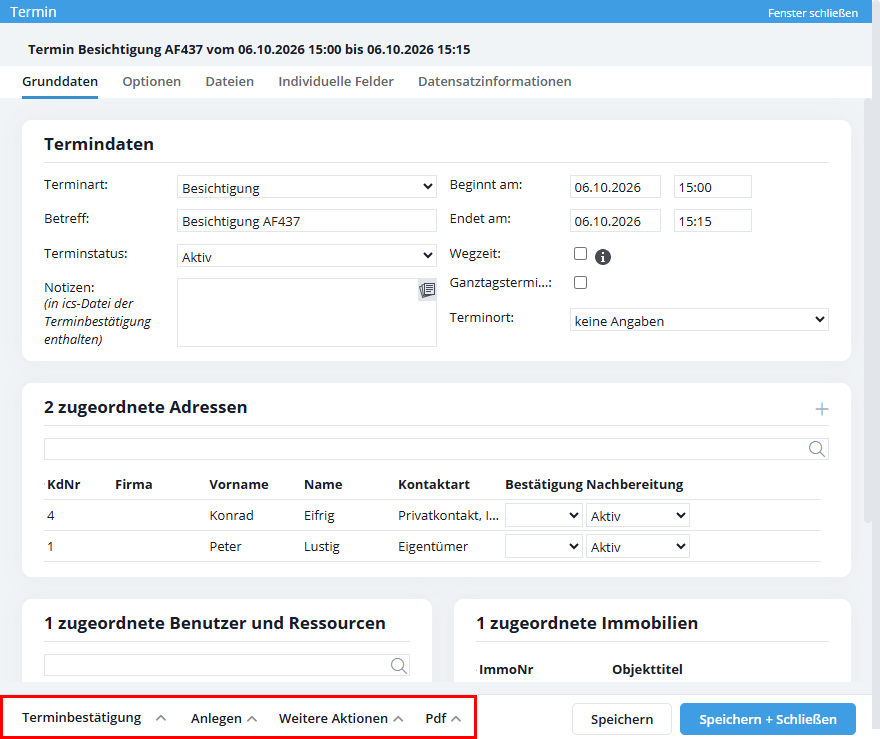The width and height of the screenshot is (880, 739).
Task: Open the Terminart dropdown
Action: [x=306, y=187]
